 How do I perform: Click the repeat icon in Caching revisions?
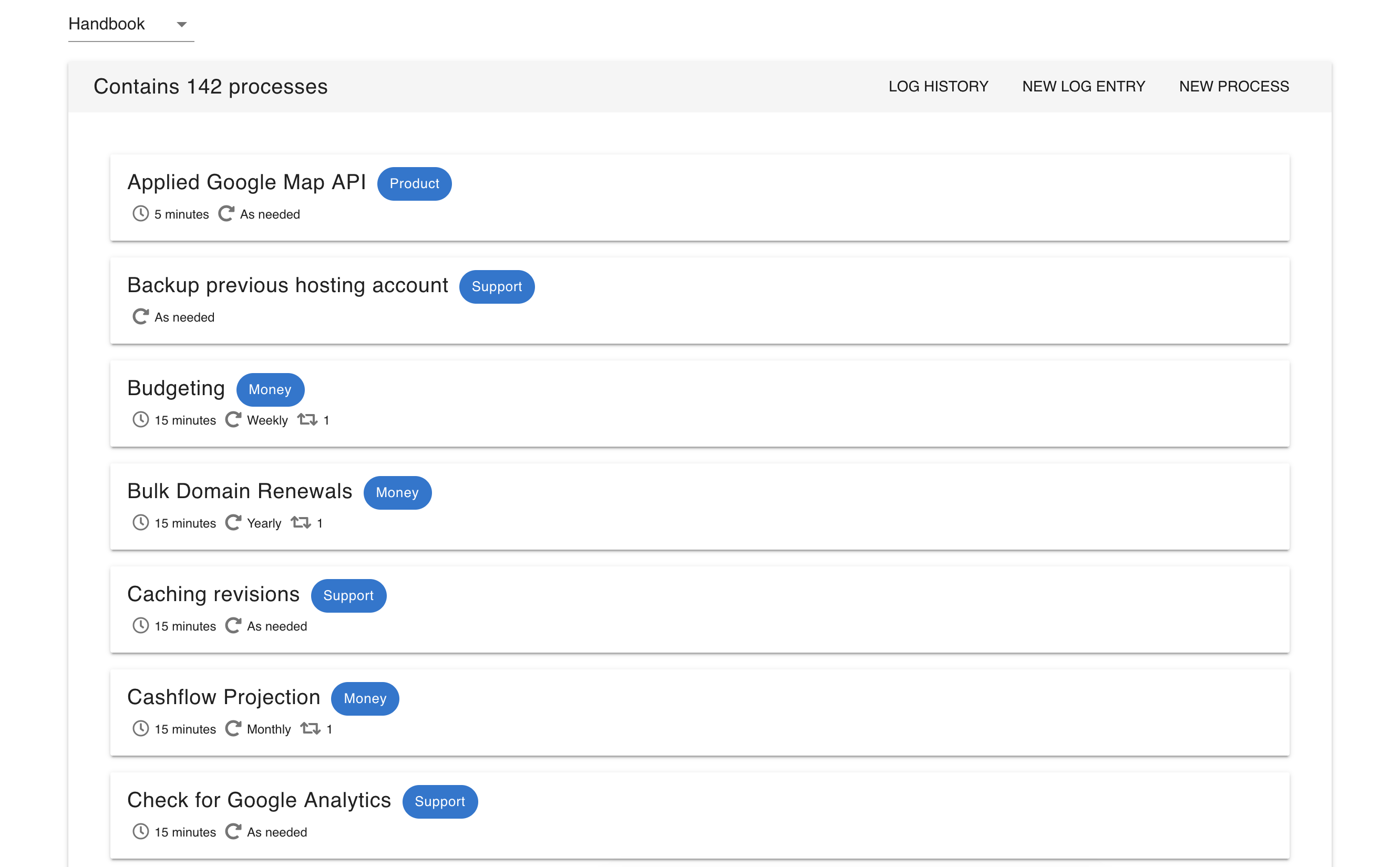[233, 626]
